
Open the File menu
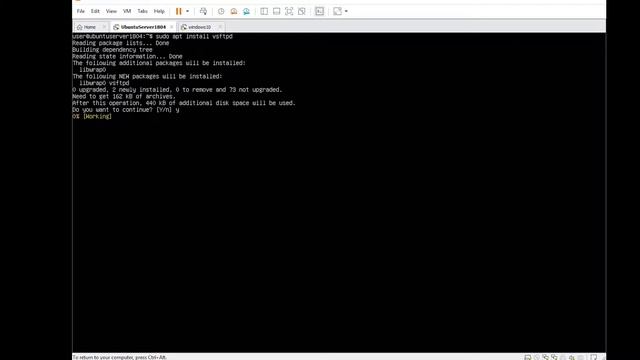click(81, 11)
